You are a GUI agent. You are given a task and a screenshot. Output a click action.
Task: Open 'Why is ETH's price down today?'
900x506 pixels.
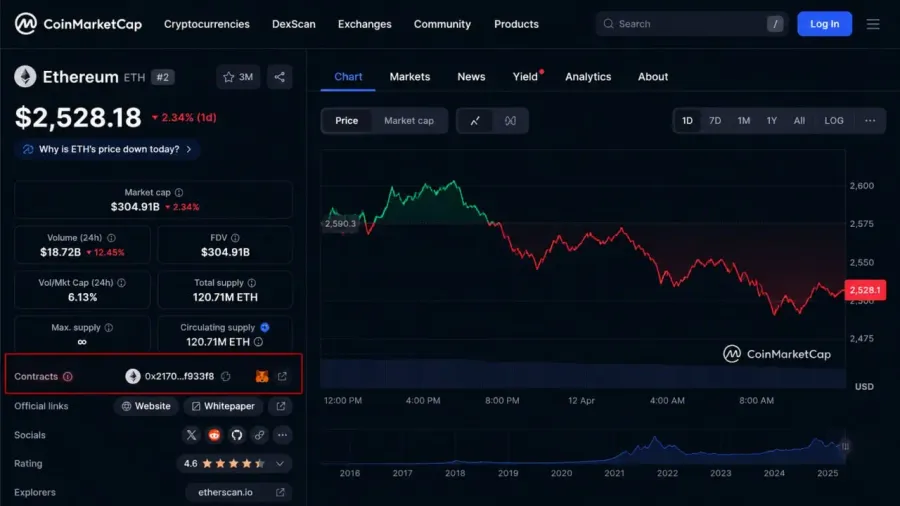[107, 149]
